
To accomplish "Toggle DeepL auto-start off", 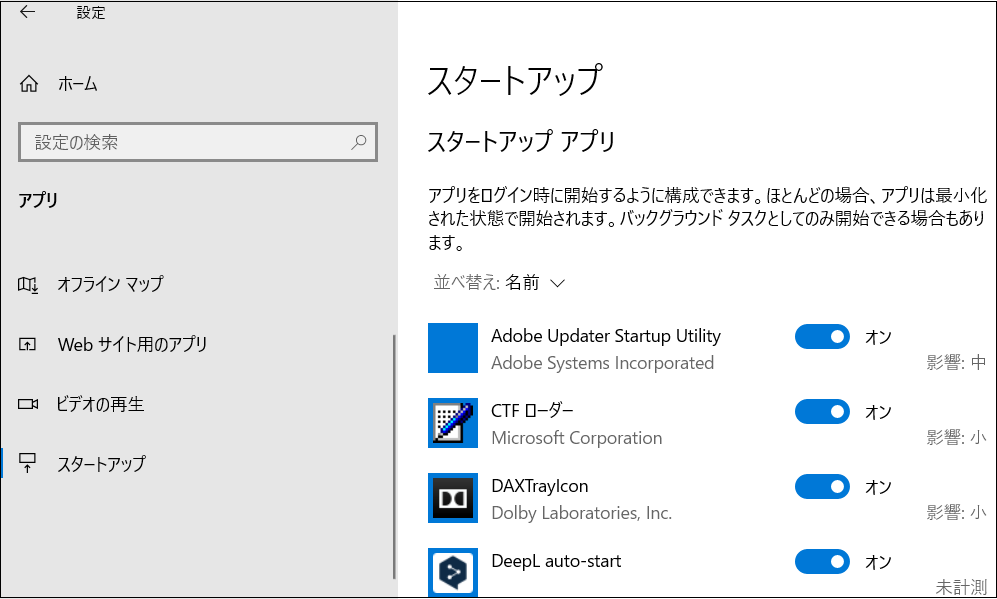I will tap(822, 562).
